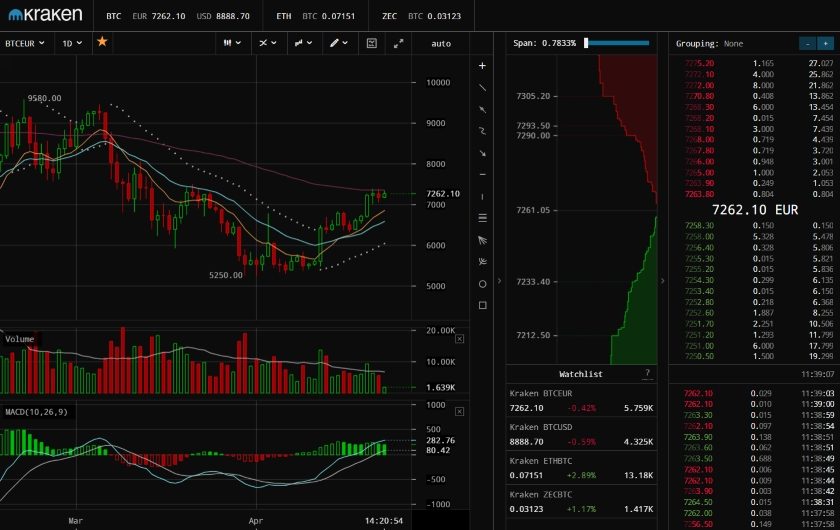Select the crosshair plus tool

click(482, 65)
